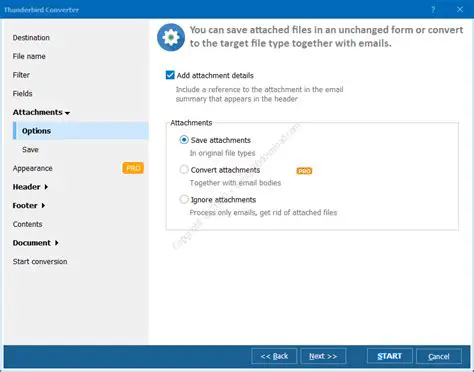Expand the Header section arrow
The width and height of the screenshot is (474, 372).
46,187
